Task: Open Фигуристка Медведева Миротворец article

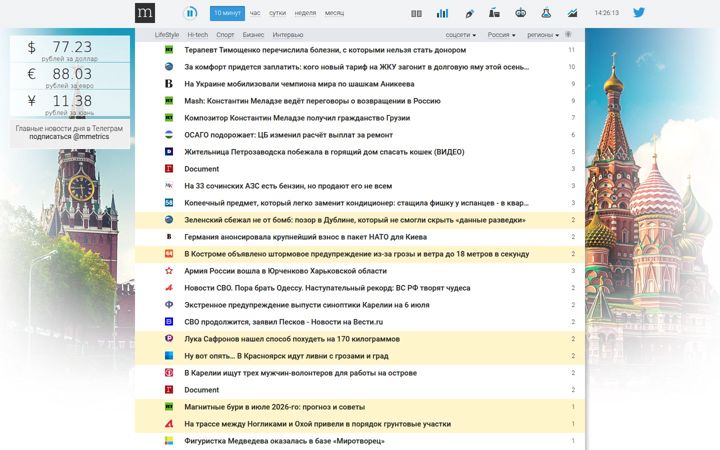Action: [284, 441]
